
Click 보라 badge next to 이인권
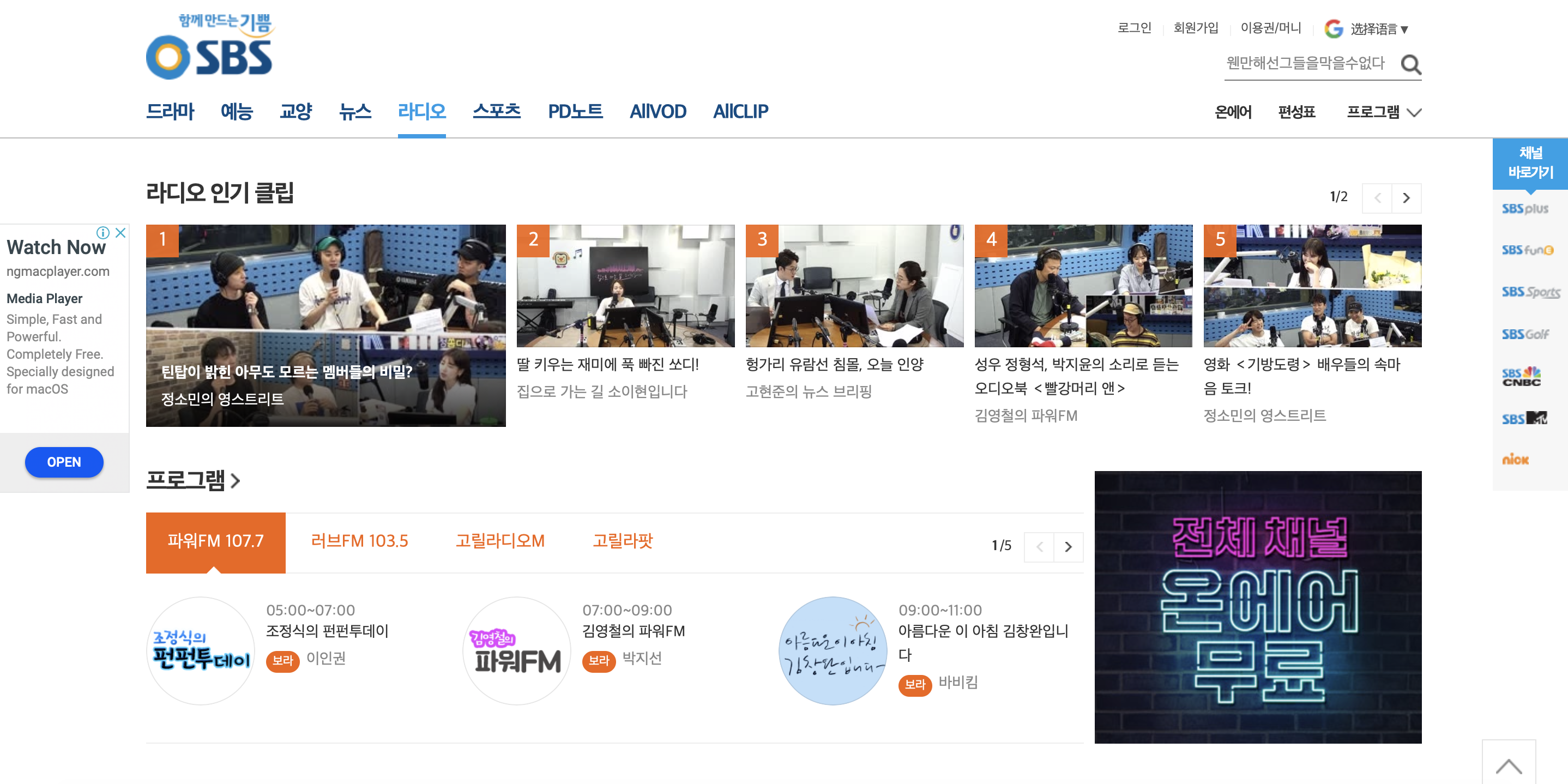tap(282, 661)
